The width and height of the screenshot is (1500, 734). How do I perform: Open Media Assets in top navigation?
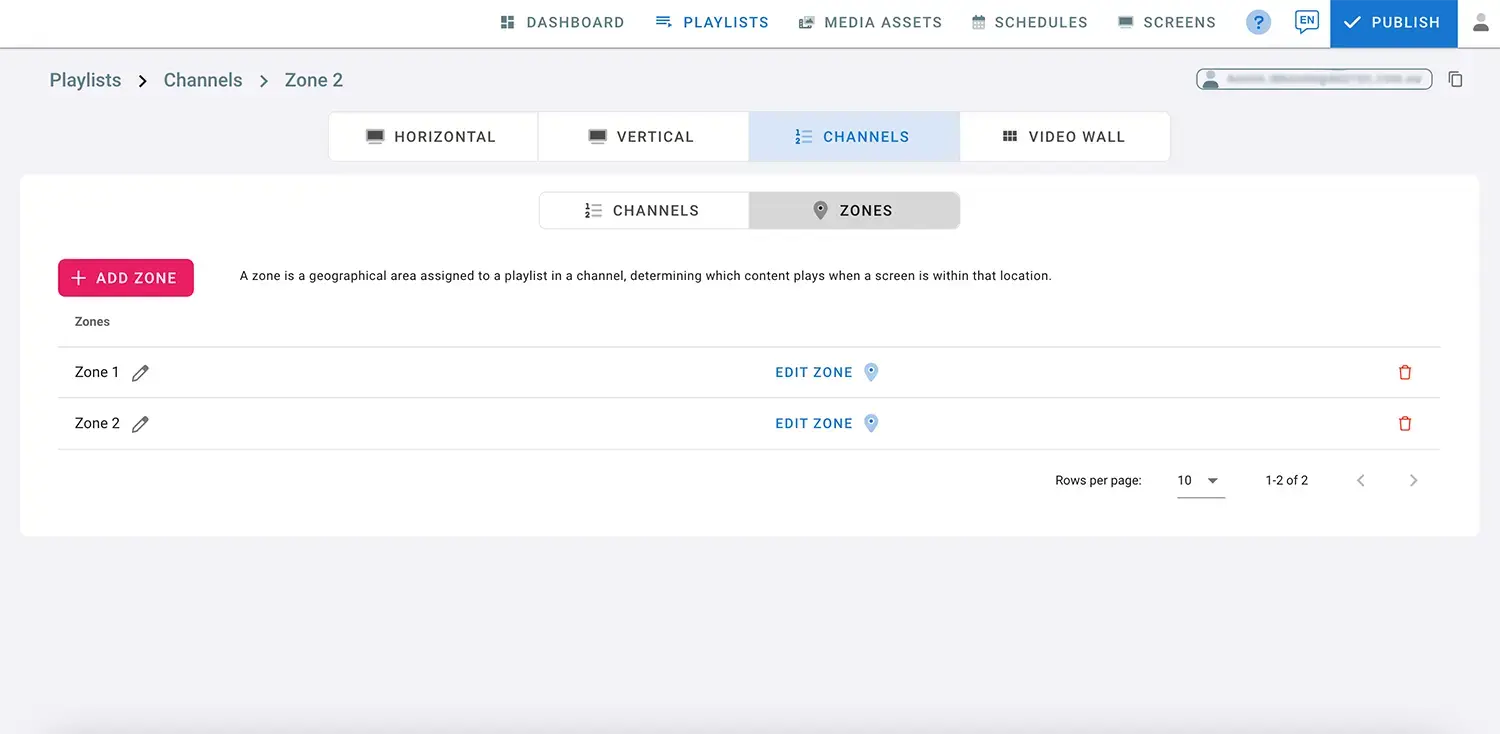point(870,22)
